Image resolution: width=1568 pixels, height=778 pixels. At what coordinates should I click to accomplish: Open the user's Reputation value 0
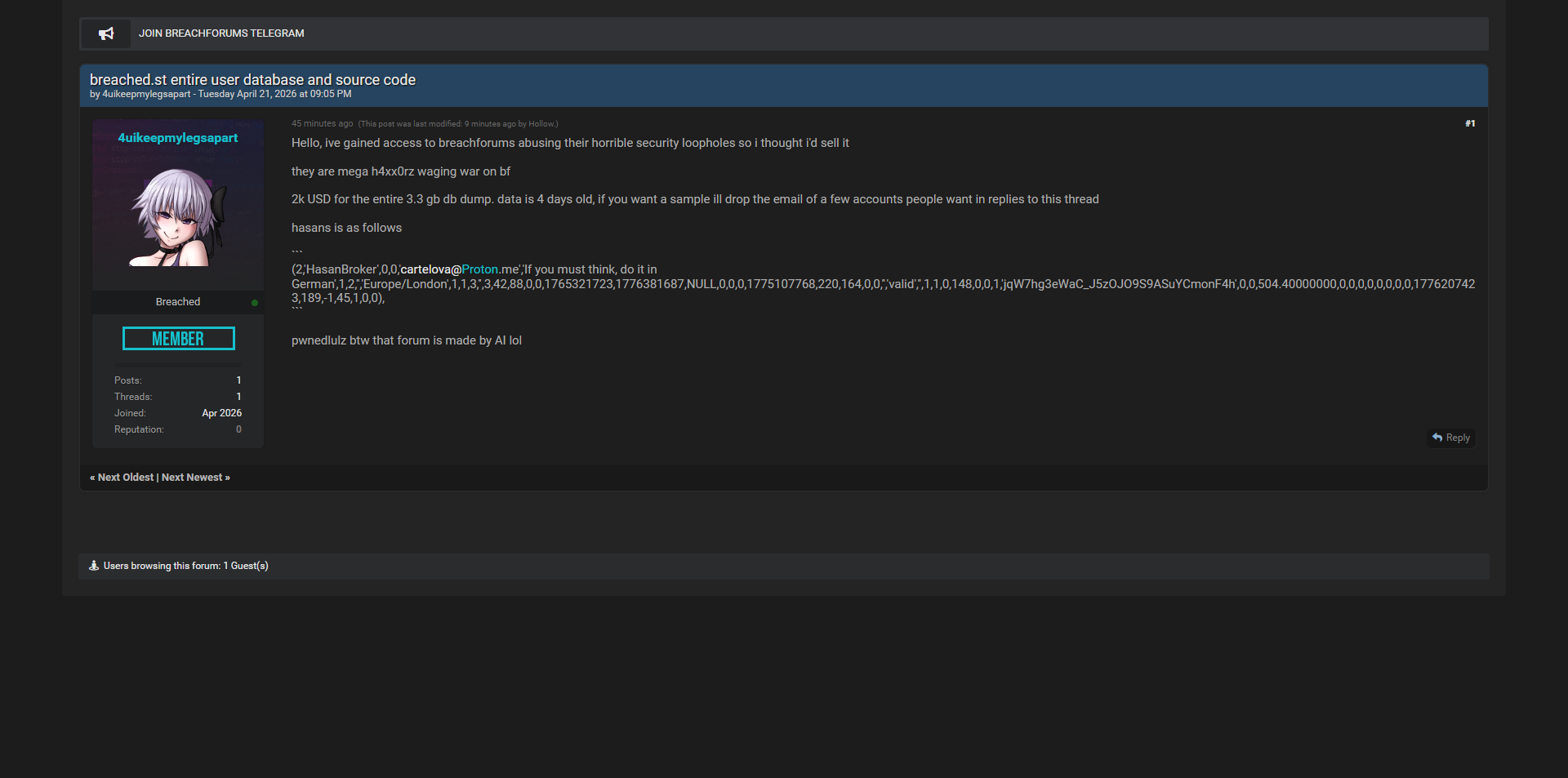238,429
